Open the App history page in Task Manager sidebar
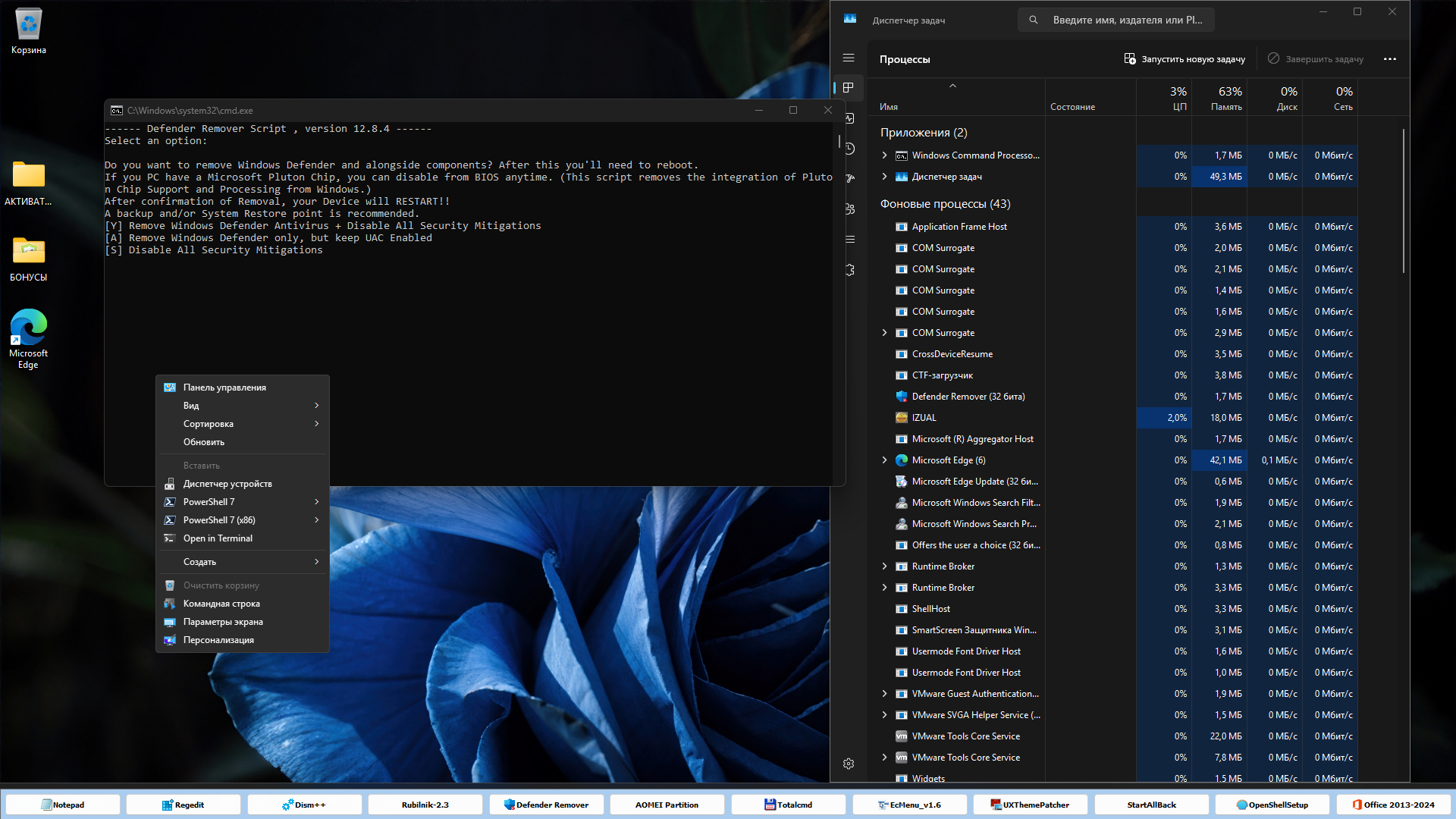The width and height of the screenshot is (1456, 819). pyautogui.click(x=849, y=149)
